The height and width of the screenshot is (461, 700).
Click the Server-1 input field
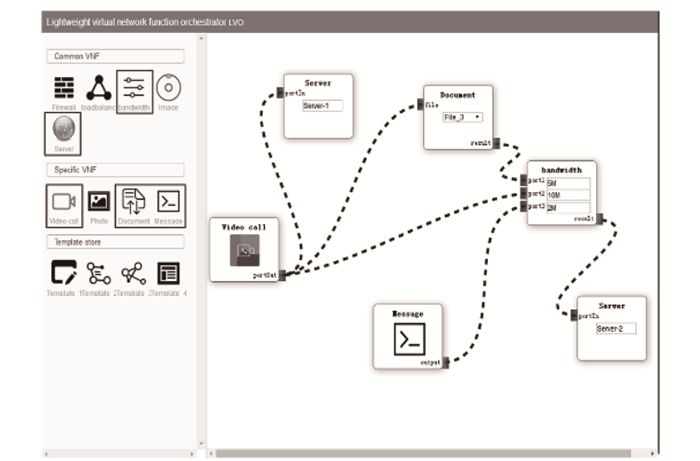322,105
